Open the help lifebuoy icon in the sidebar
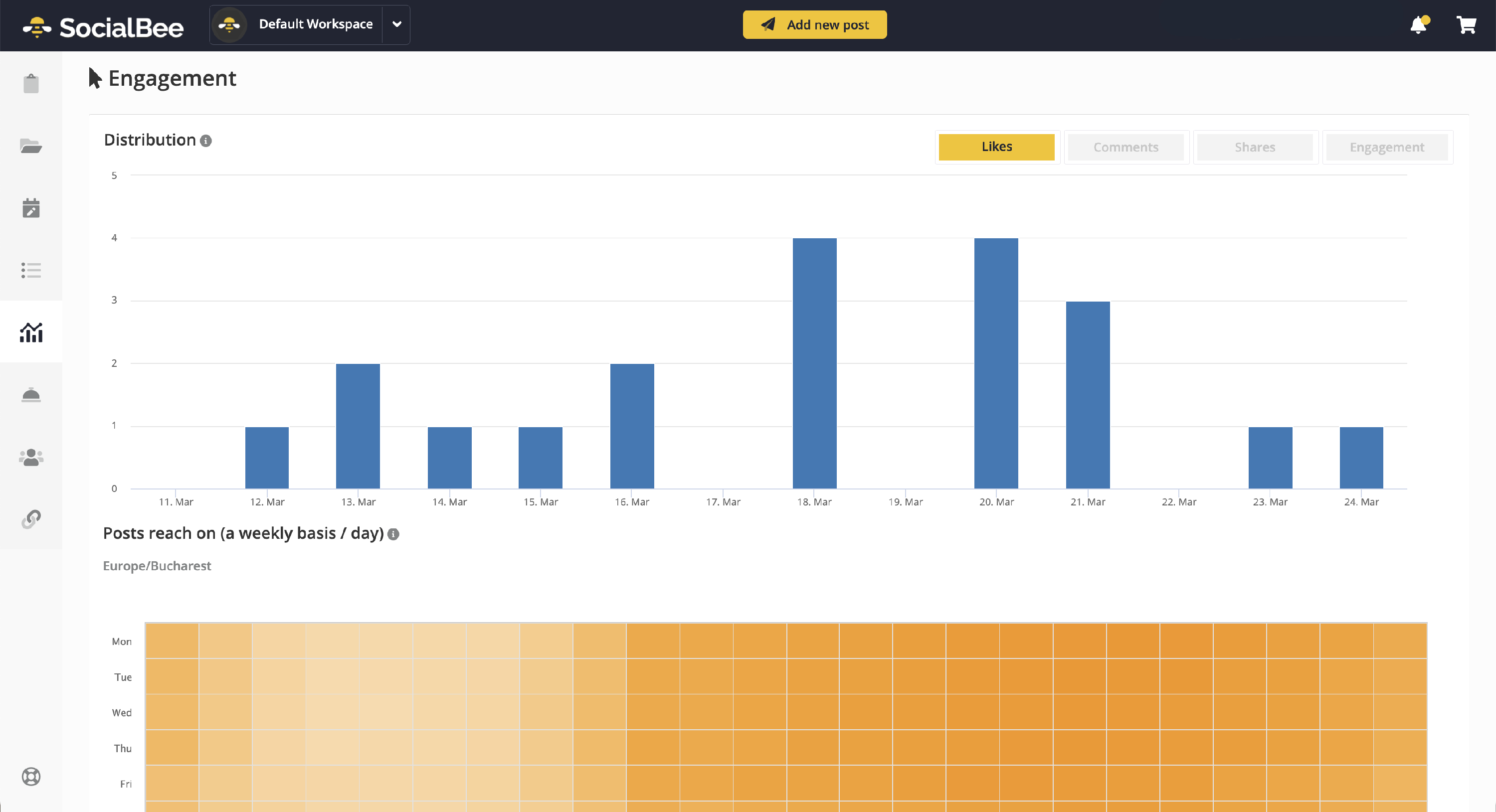Screen dimensions: 1496x812 tap(31, 776)
